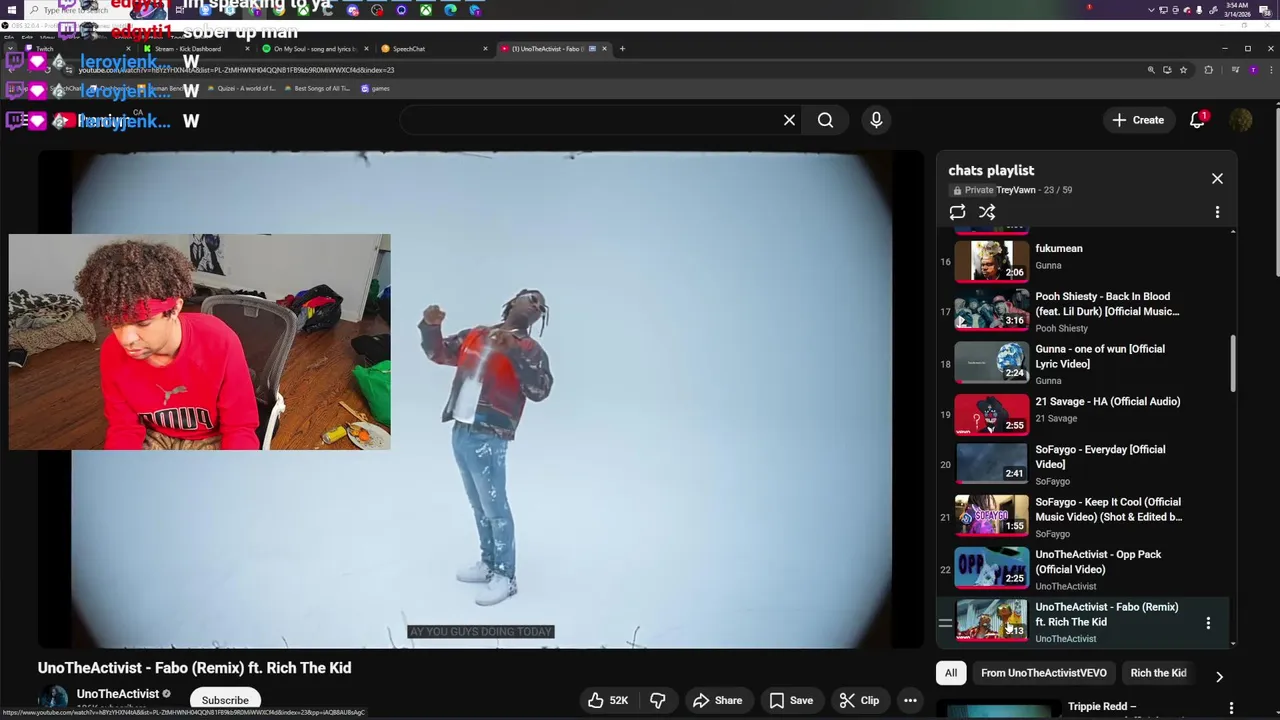Show next filter chips arrow
The image size is (1280, 720).
[1219, 677]
